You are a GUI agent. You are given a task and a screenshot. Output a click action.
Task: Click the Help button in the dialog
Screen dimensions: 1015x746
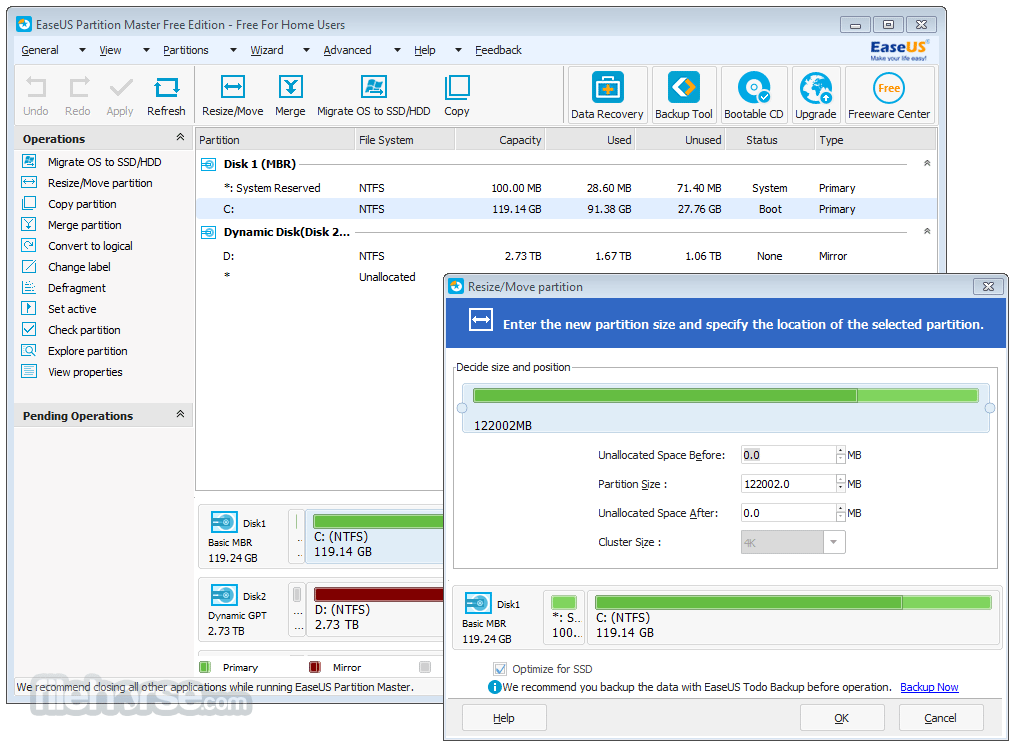[x=504, y=718]
